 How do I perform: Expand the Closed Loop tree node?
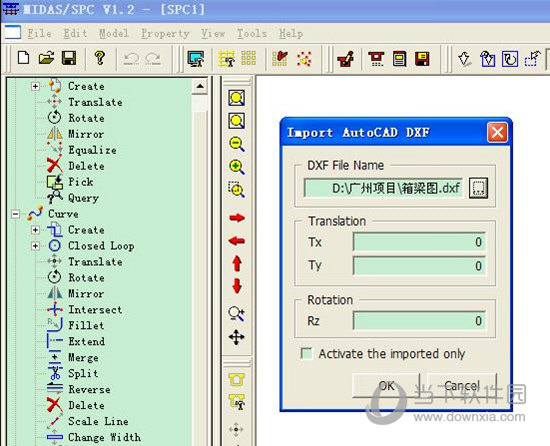(x=35, y=246)
